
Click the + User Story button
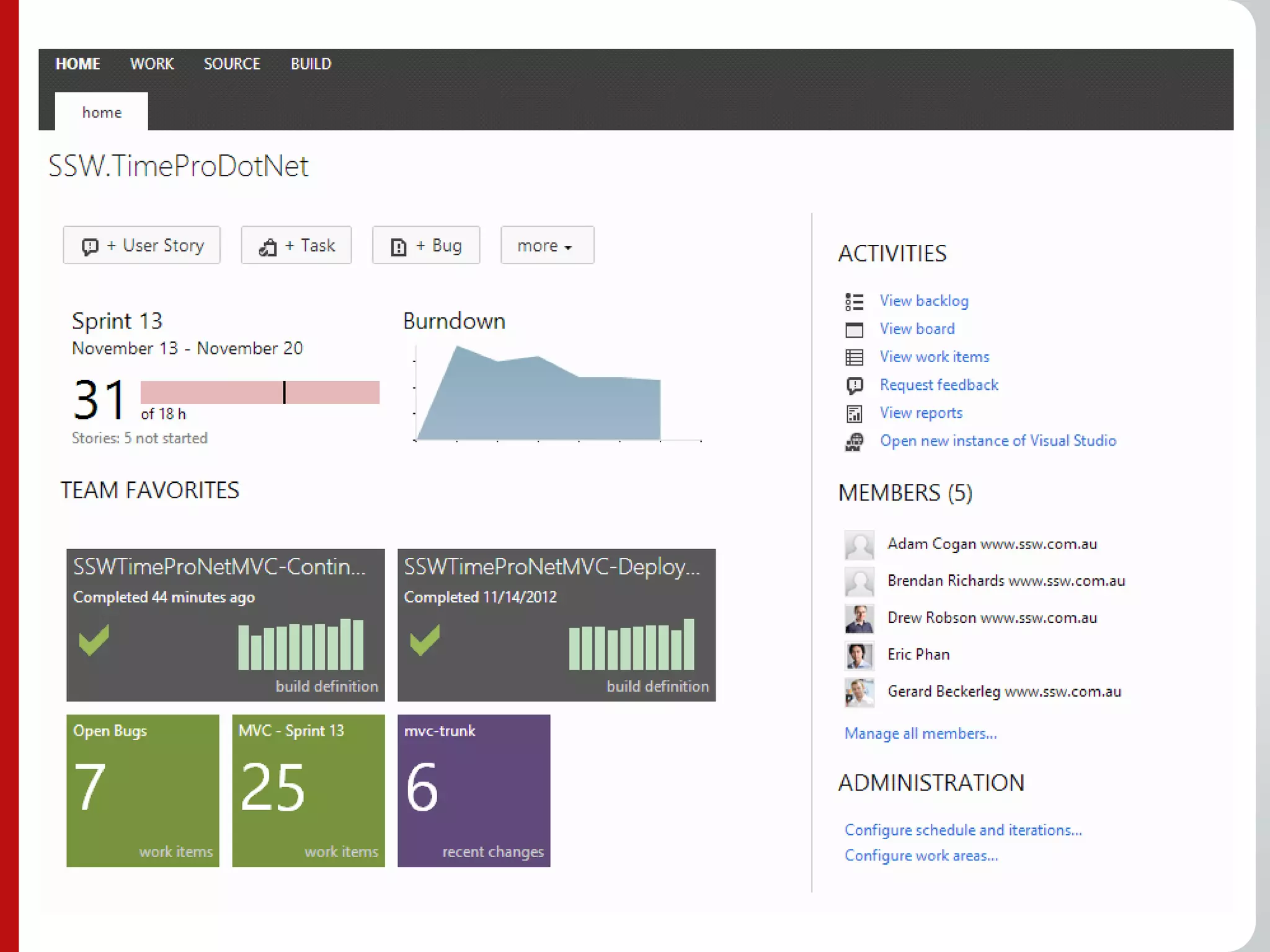tap(141, 245)
